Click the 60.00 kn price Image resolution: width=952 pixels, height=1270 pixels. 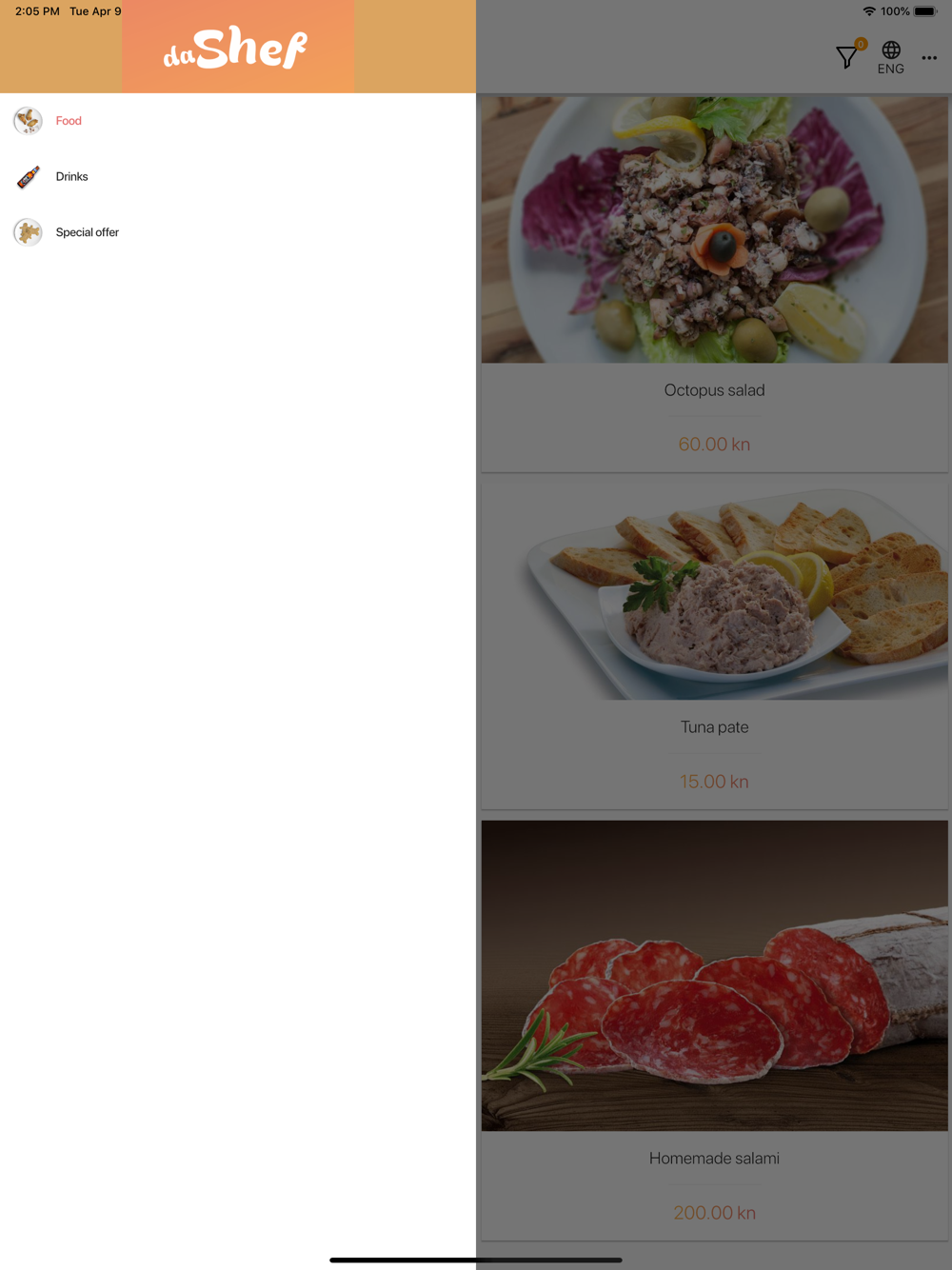[714, 445]
